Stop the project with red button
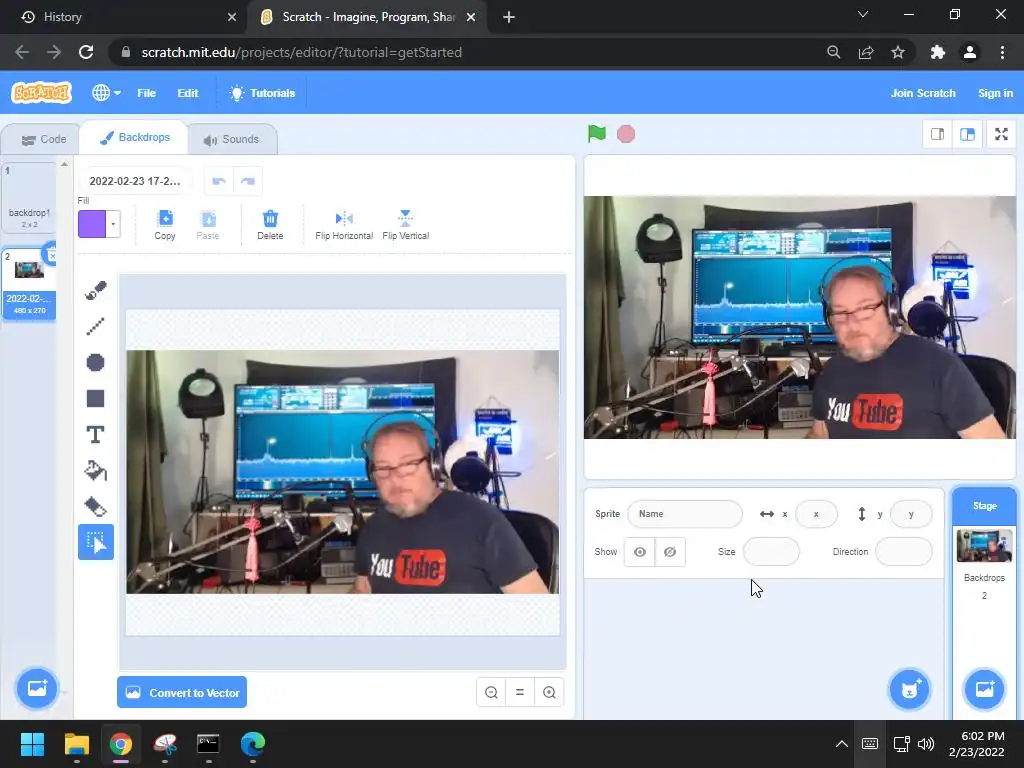Viewport: 1024px width, 768px height. (626, 134)
